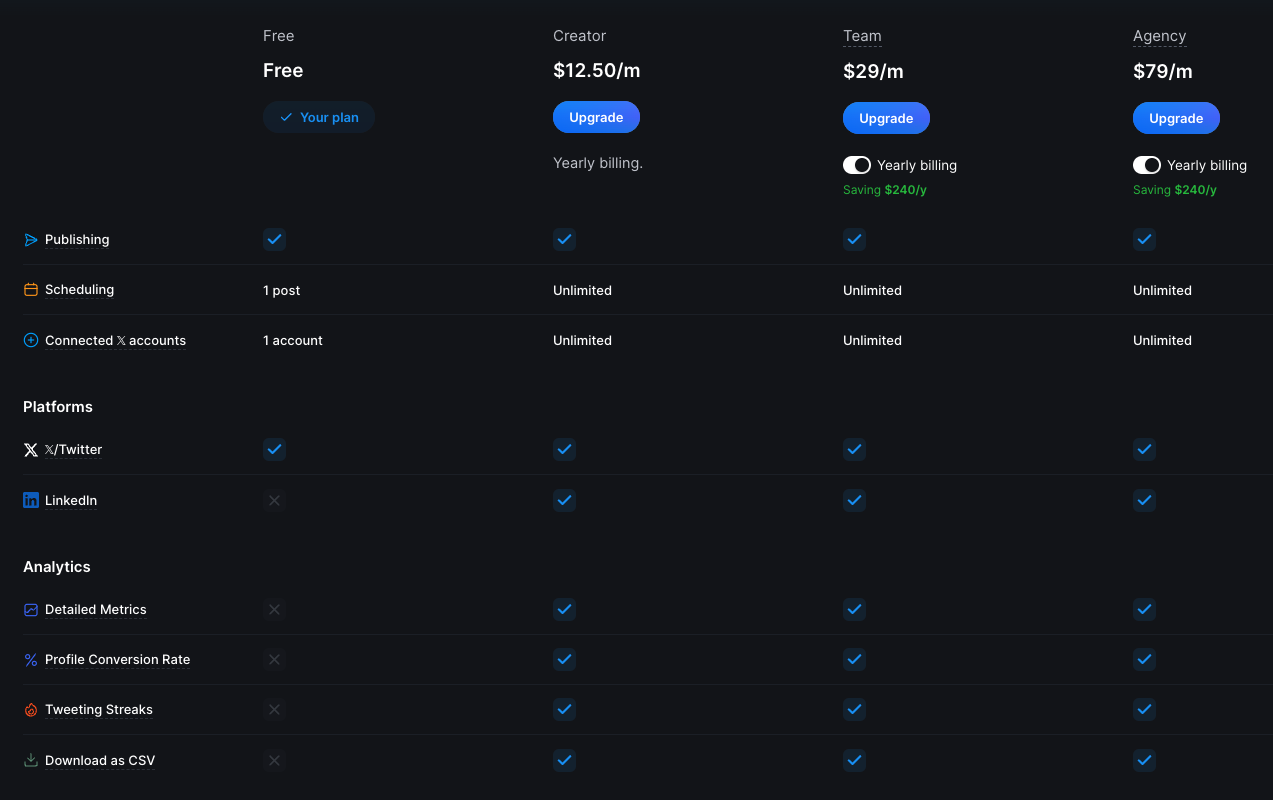1273x800 pixels.
Task: Click the Connected accounts plus icon
Action: pyautogui.click(x=31, y=340)
